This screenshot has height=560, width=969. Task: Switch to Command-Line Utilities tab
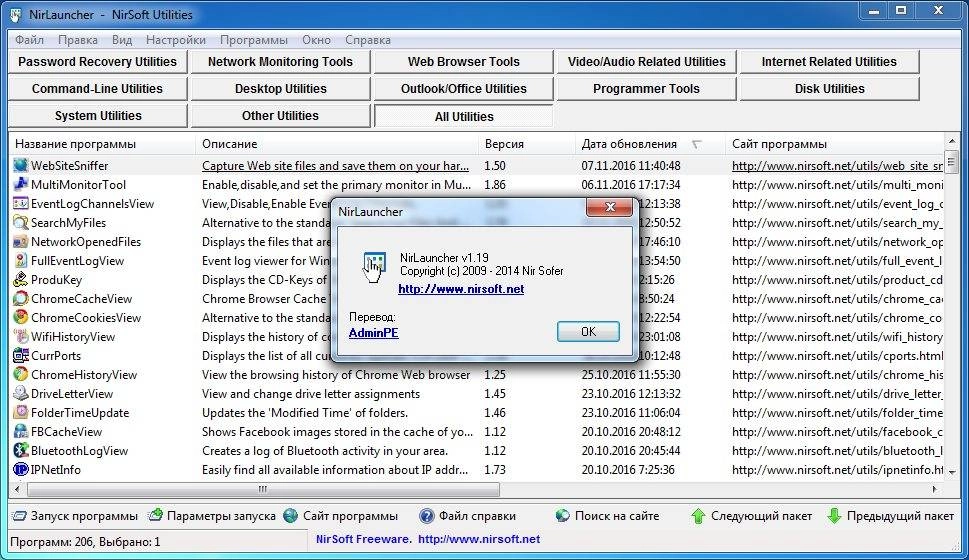click(98, 89)
